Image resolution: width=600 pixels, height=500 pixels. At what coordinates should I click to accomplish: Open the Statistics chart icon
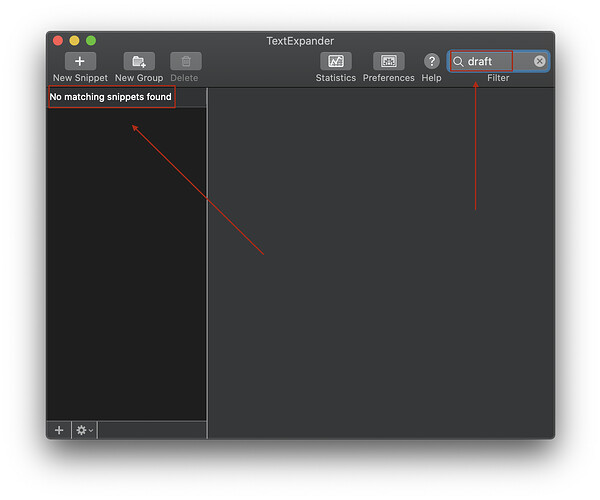click(336, 61)
